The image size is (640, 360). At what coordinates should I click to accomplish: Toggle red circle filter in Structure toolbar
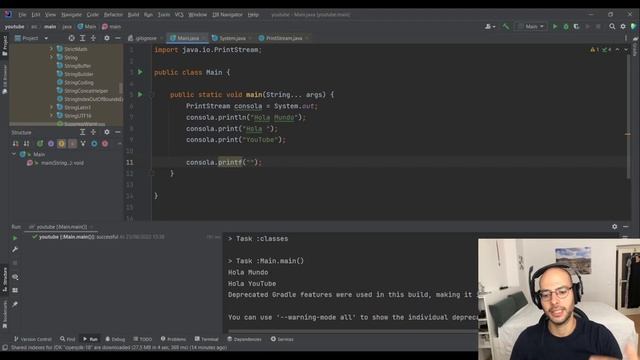[105, 144]
